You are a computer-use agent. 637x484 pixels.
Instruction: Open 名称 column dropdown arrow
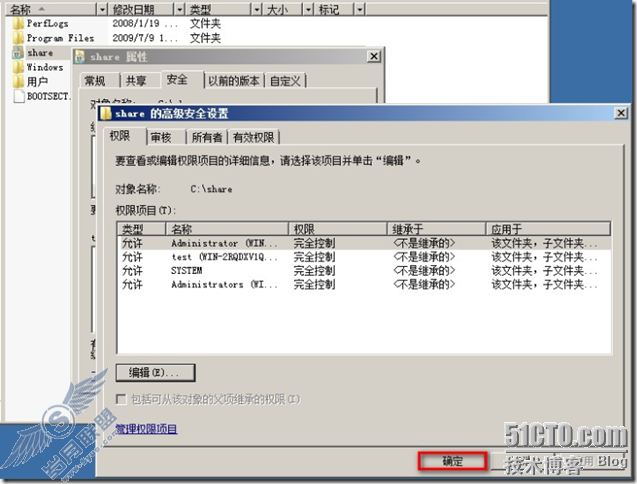(102, 9)
